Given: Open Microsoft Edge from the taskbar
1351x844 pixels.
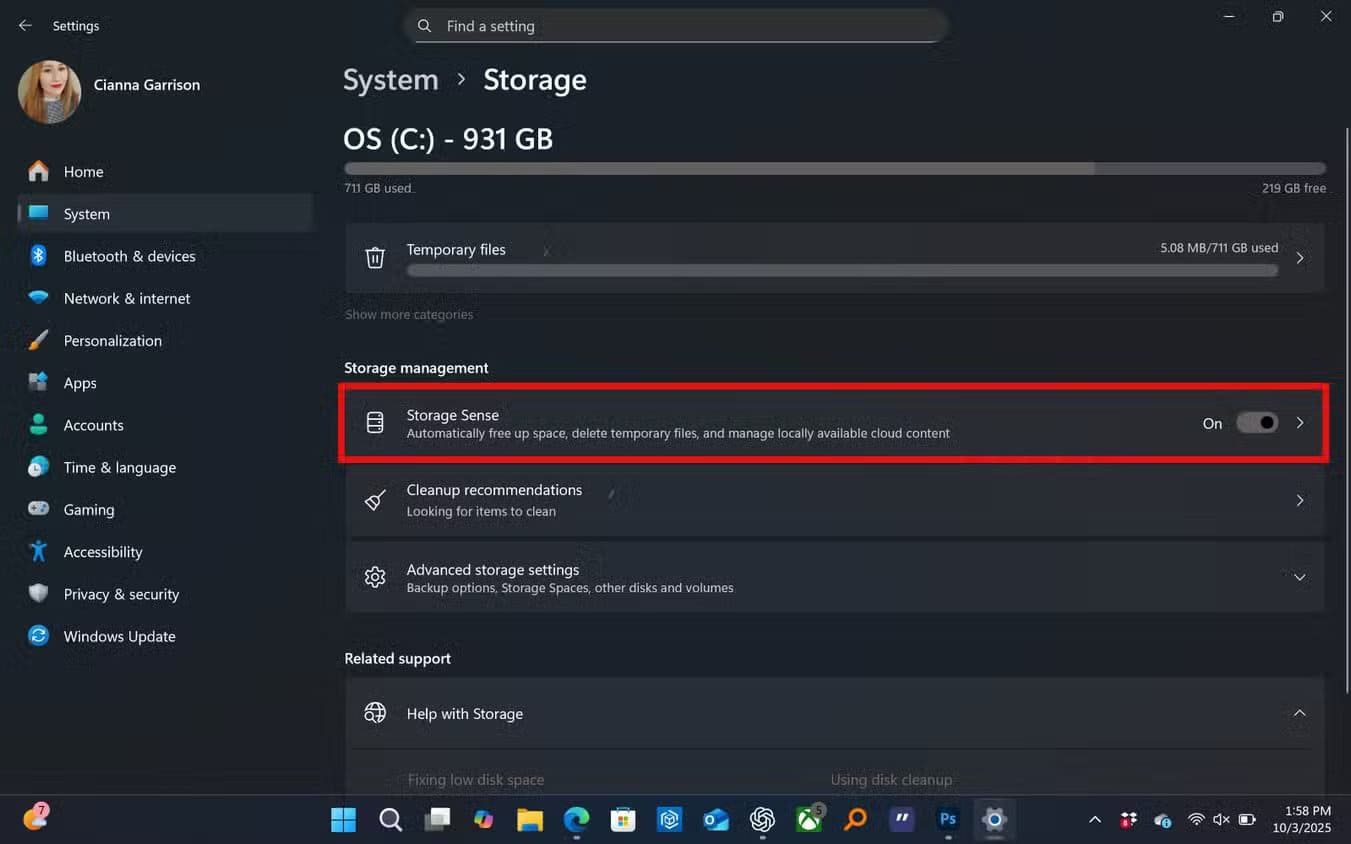Looking at the screenshot, I should point(576,820).
